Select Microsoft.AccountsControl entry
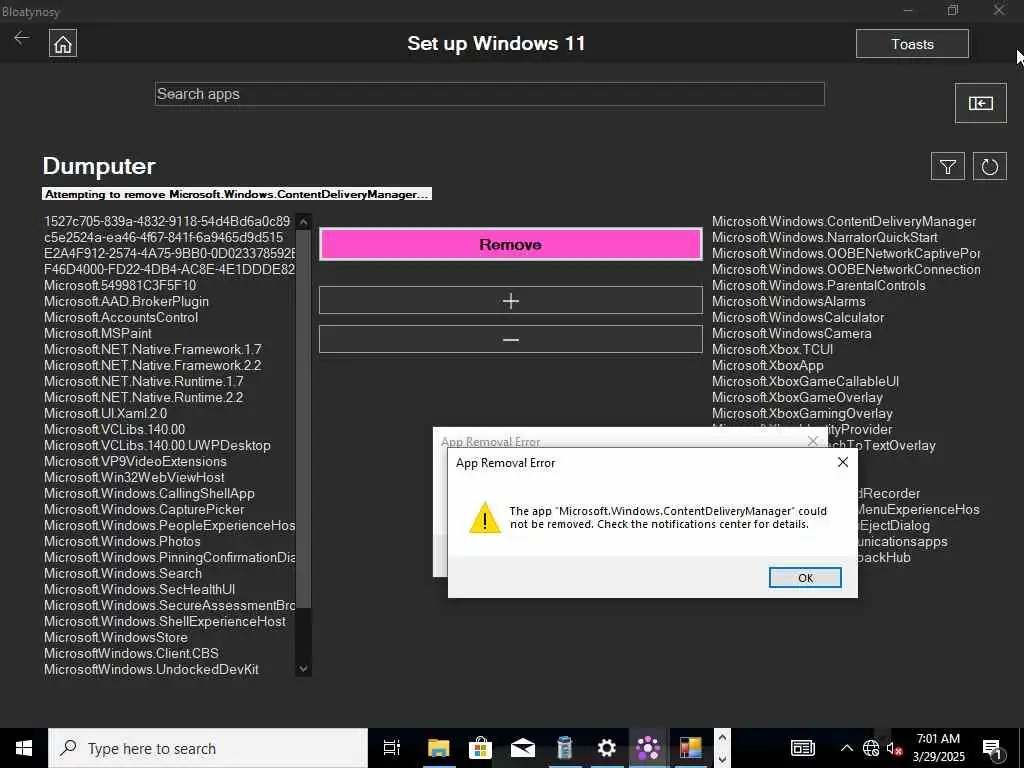Screen dimensions: 1024x768 121,317
